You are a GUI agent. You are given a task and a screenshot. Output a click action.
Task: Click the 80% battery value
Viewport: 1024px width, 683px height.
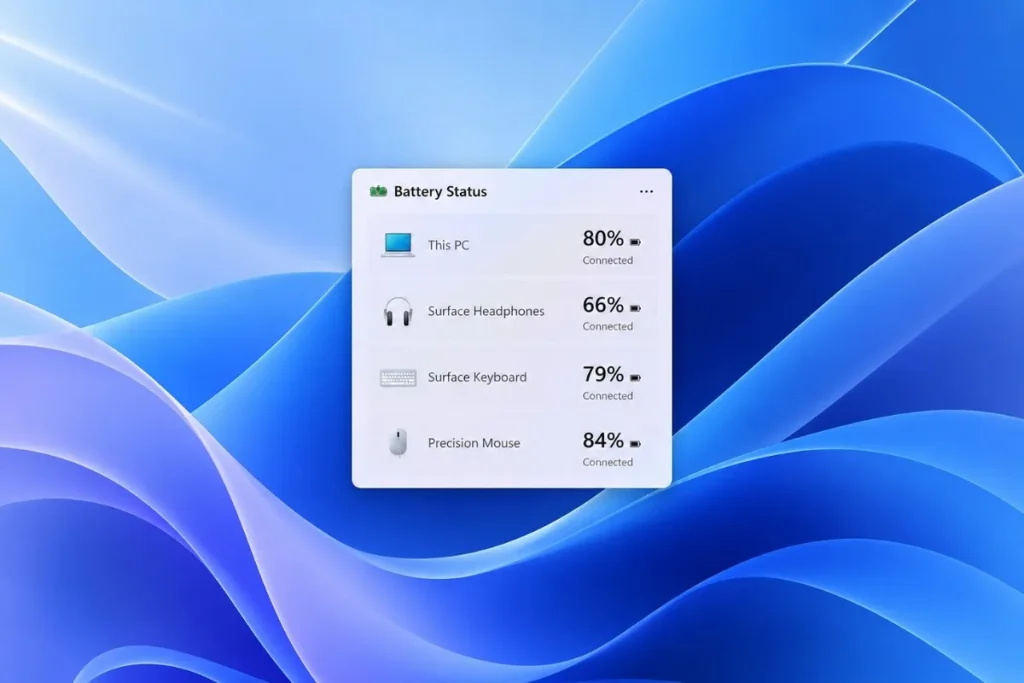click(x=603, y=238)
